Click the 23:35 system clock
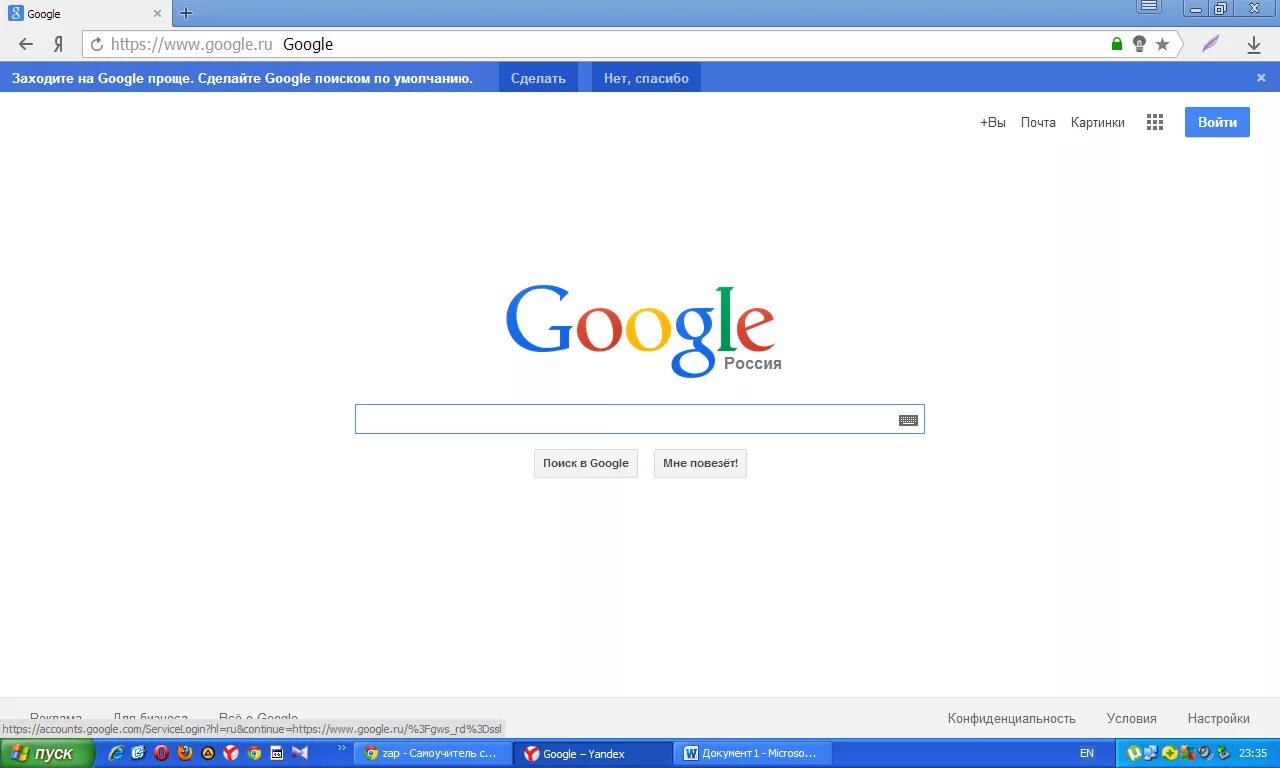The height and width of the screenshot is (768, 1280). [1253, 753]
